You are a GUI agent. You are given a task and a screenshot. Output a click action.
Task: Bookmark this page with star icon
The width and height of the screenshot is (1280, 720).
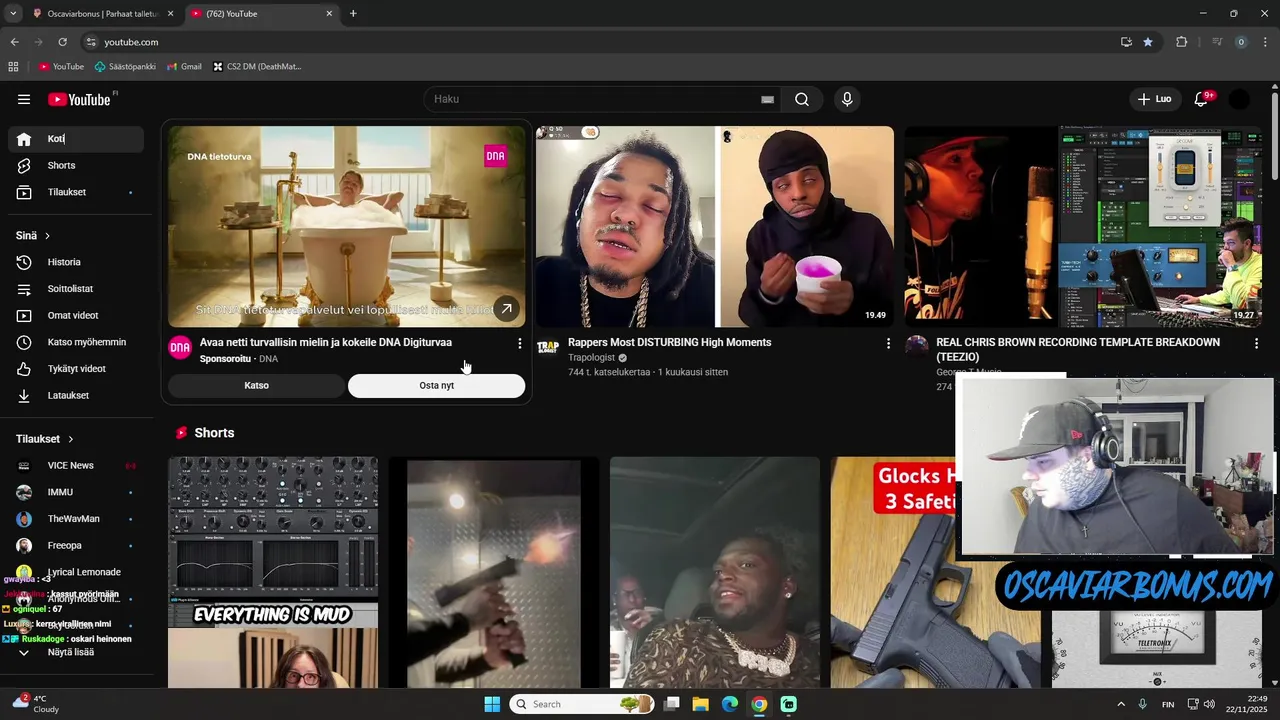(x=1148, y=42)
